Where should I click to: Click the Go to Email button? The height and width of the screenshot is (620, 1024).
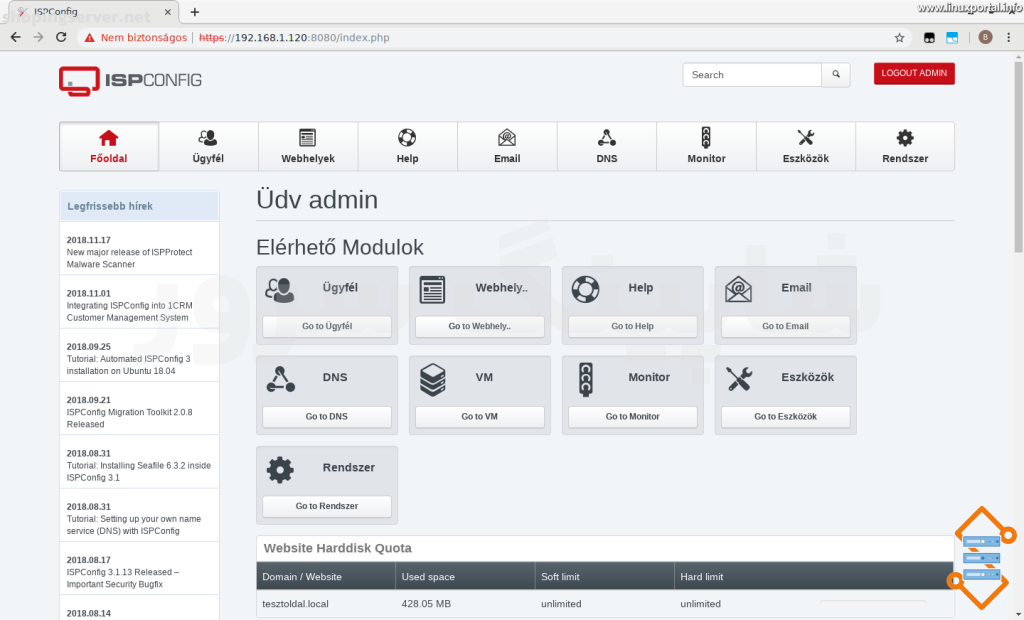point(786,326)
